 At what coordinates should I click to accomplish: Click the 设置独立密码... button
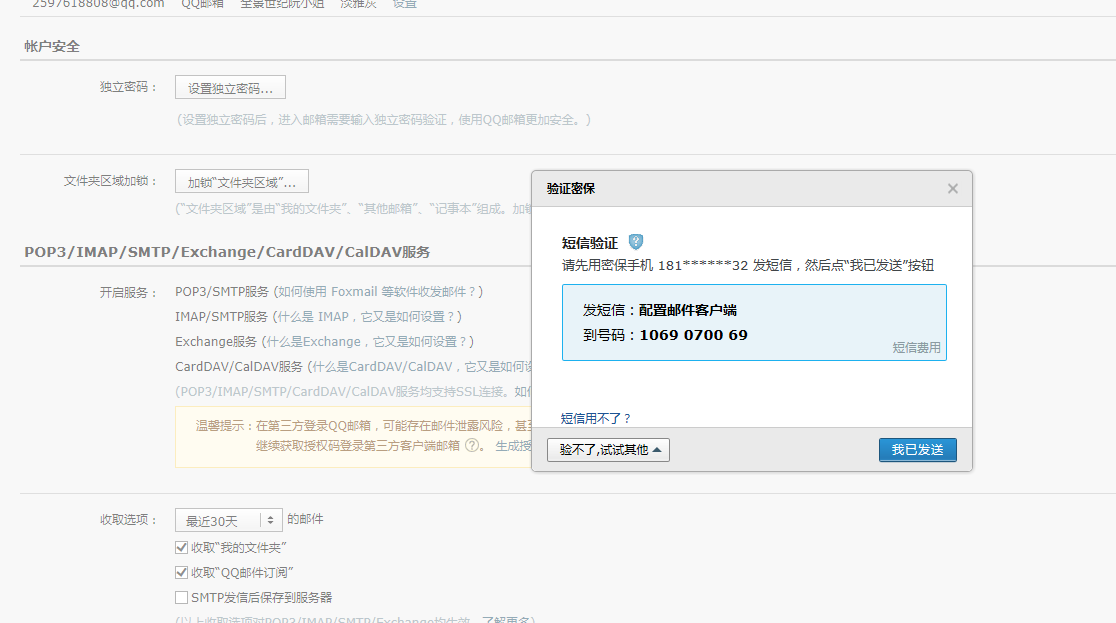(x=230, y=88)
